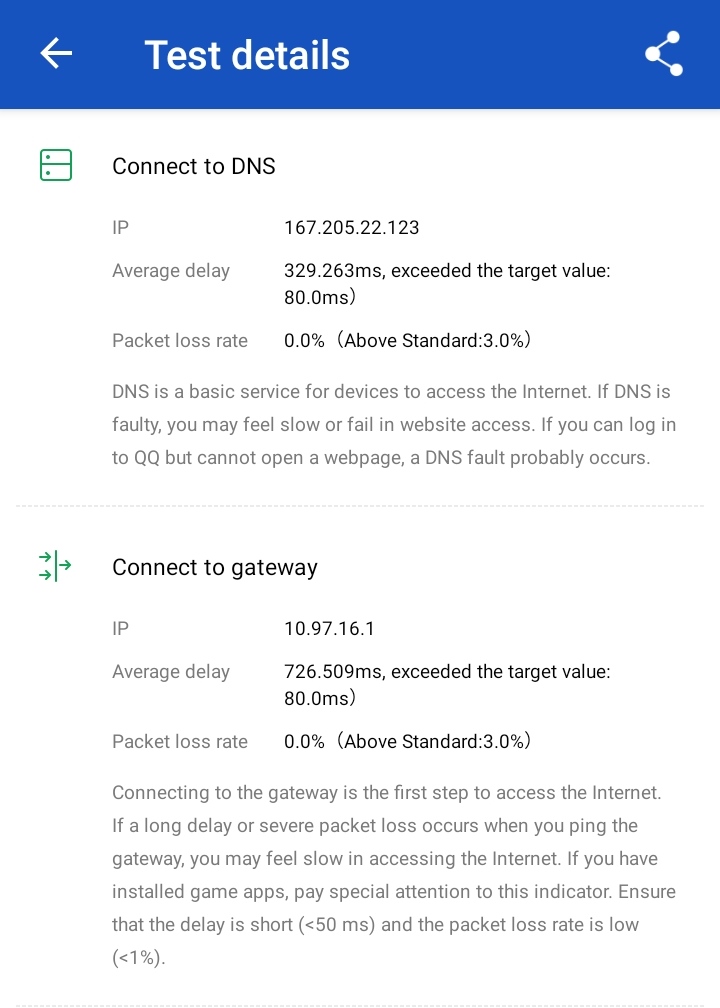Image resolution: width=720 pixels, height=1008 pixels.
Task: Select the Connect to gateway heading
Action: [215, 568]
